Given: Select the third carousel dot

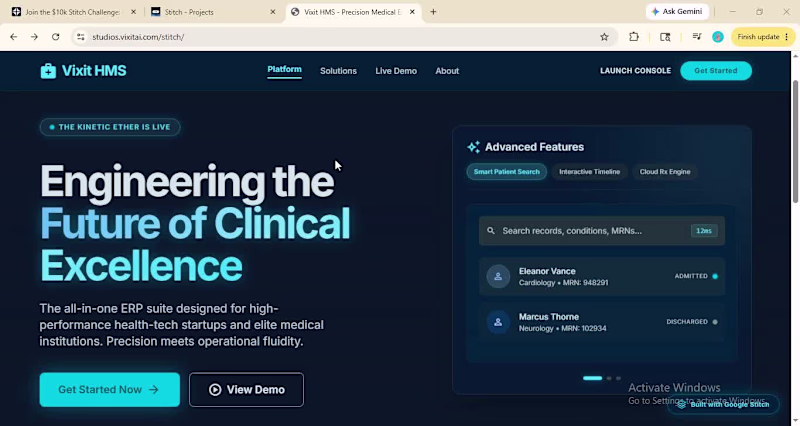Looking at the screenshot, I should (618, 378).
